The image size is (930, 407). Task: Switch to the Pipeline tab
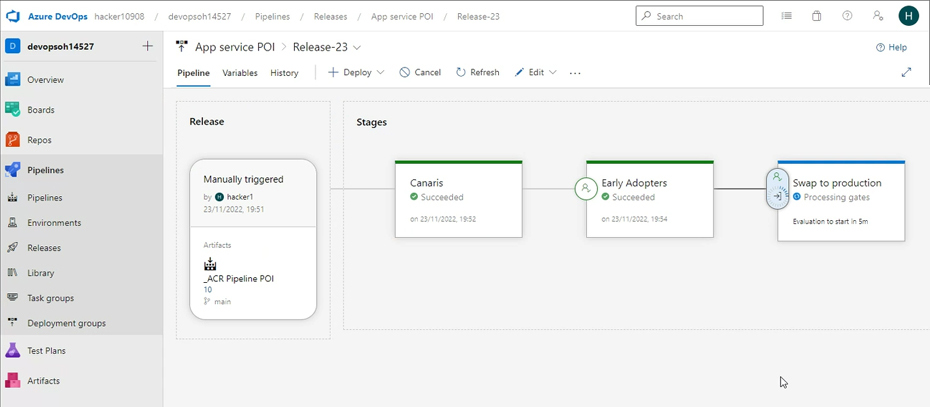coord(193,73)
